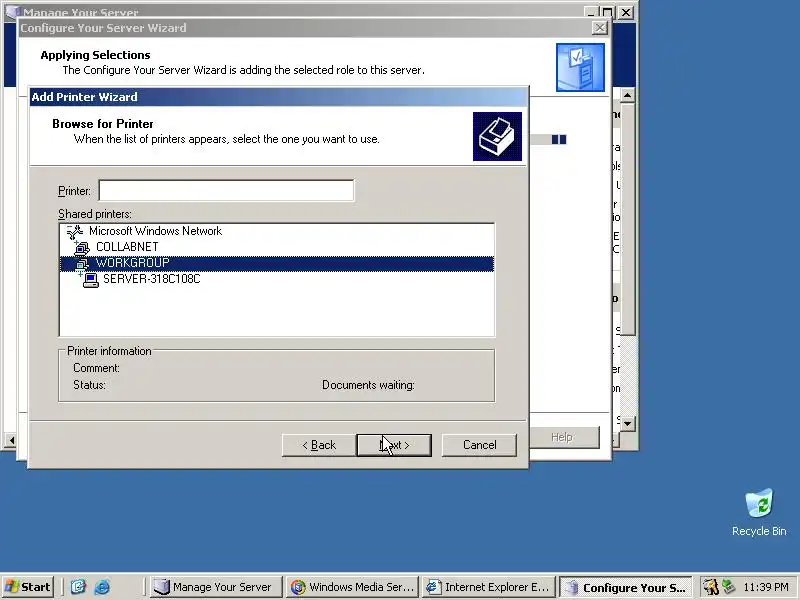
Task: Expand the COLLABNET plus sign
Action: click(76, 243)
